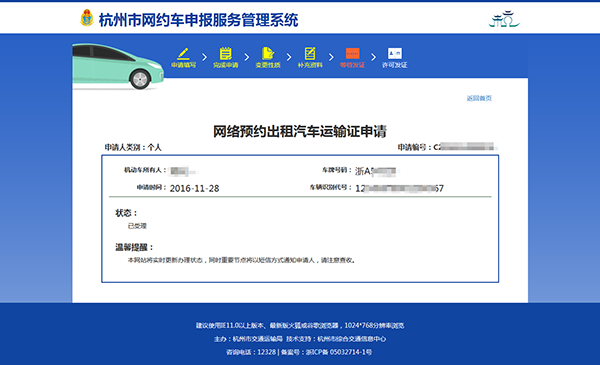Click the 已受理 status text
The image size is (600, 365).
pyautogui.click(x=137, y=226)
